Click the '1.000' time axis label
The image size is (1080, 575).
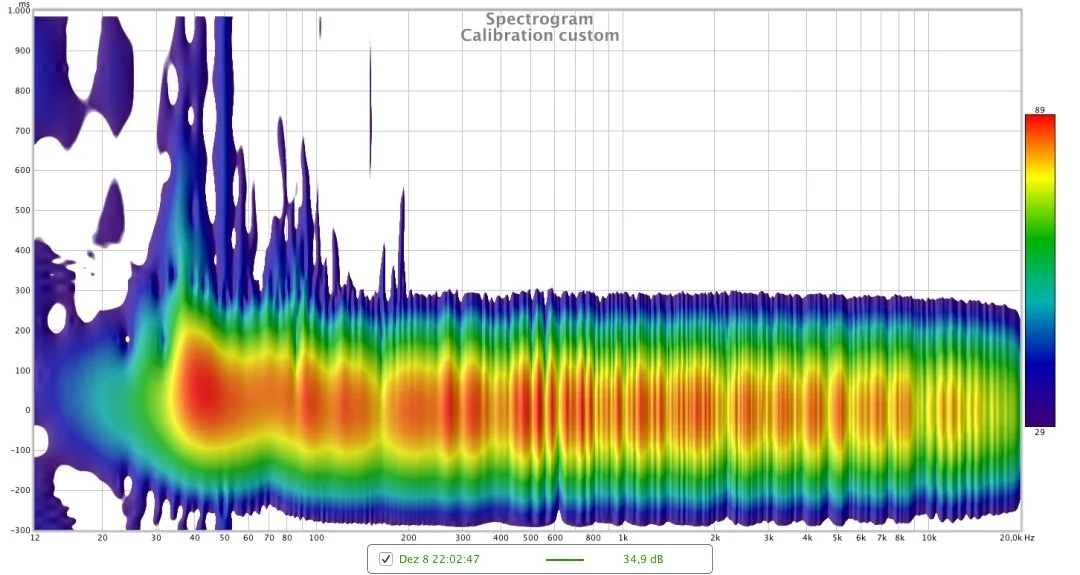click(19, 11)
